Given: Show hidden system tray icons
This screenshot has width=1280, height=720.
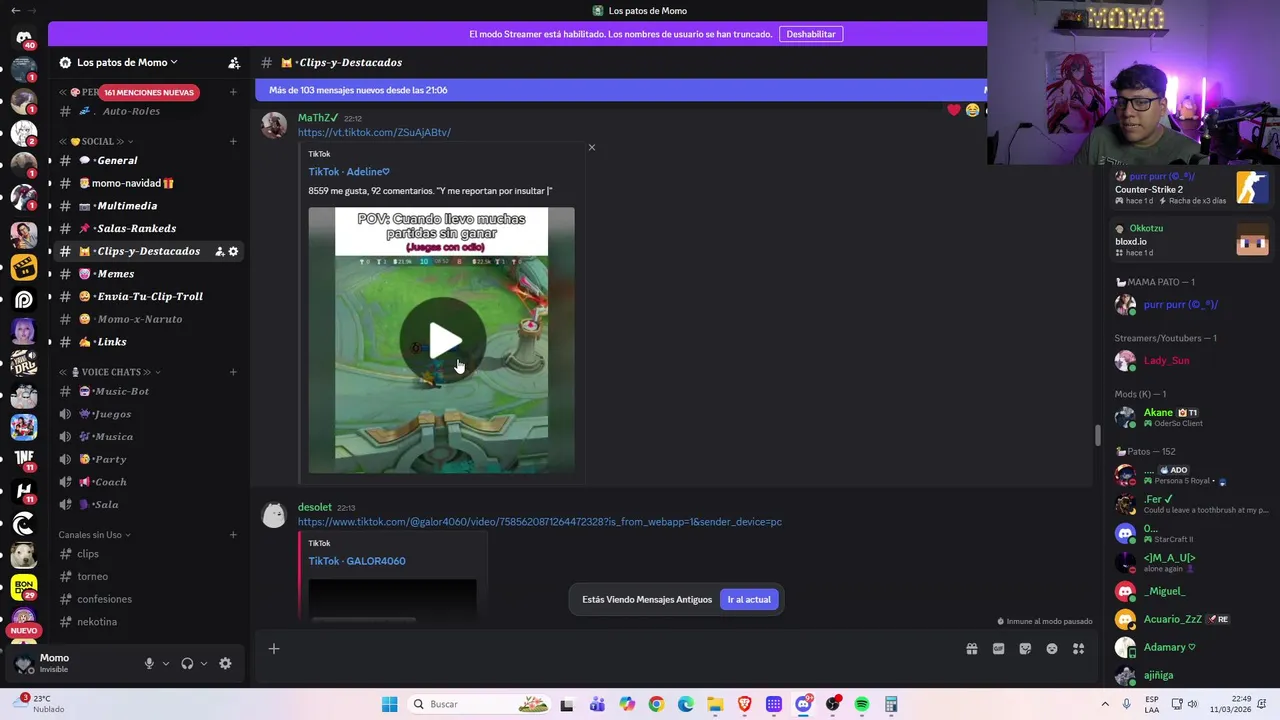Looking at the screenshot, I should [x=1105, y=704].
